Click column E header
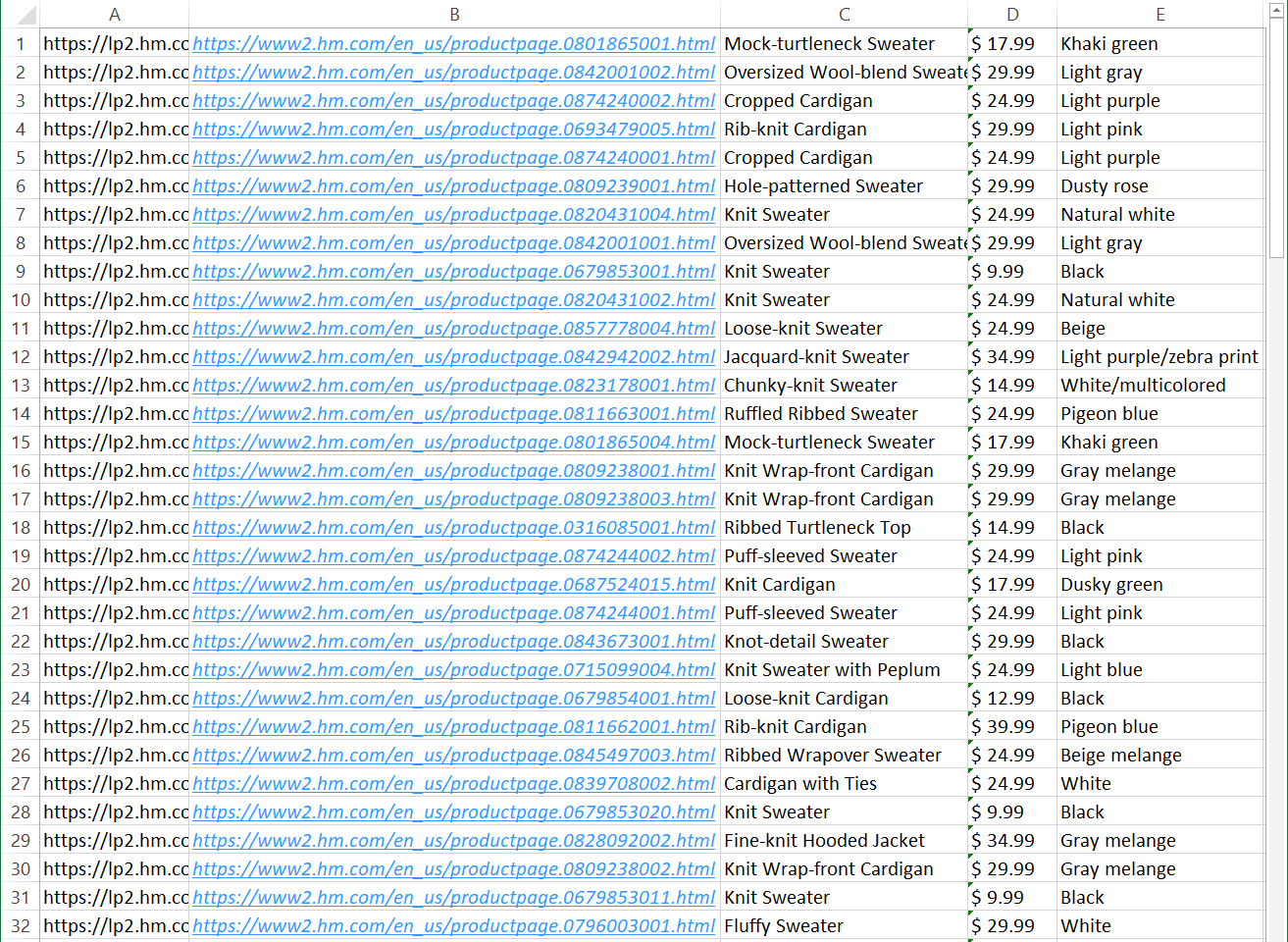This screenshot has width=1288, height=942. 1159,15
